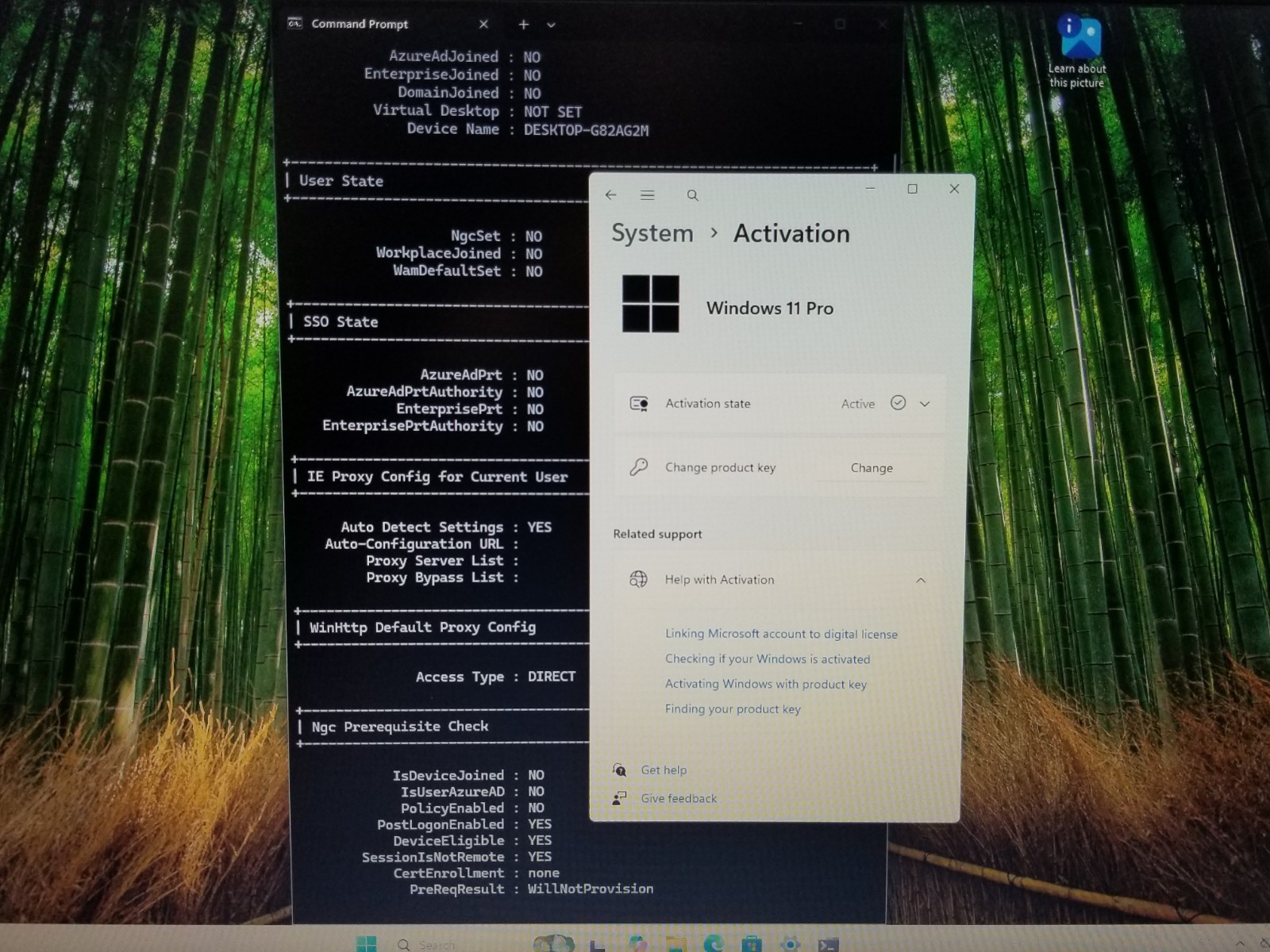Screen dimensions: 1270x952
Task: Click IE Proxy Config for Current User header
Action: coord(437,477)
